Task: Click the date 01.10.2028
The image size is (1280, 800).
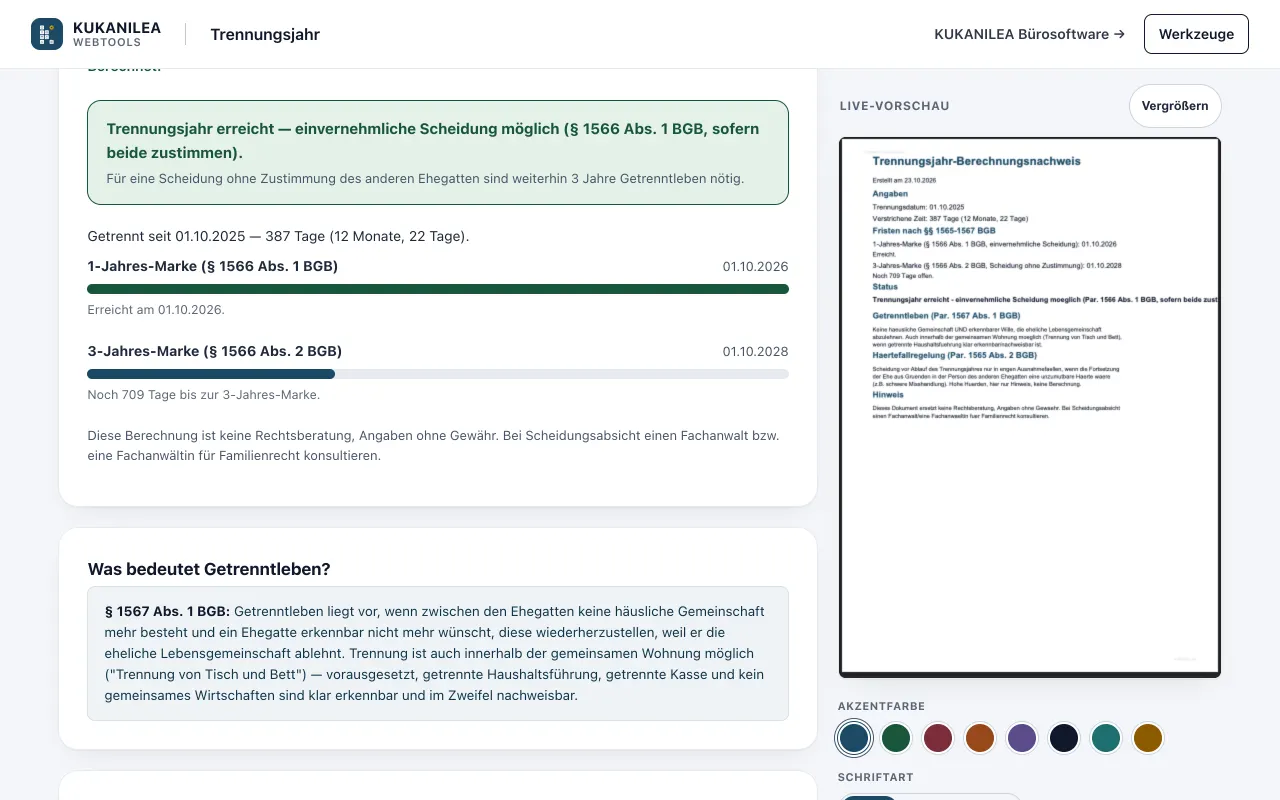Action: 756,351
